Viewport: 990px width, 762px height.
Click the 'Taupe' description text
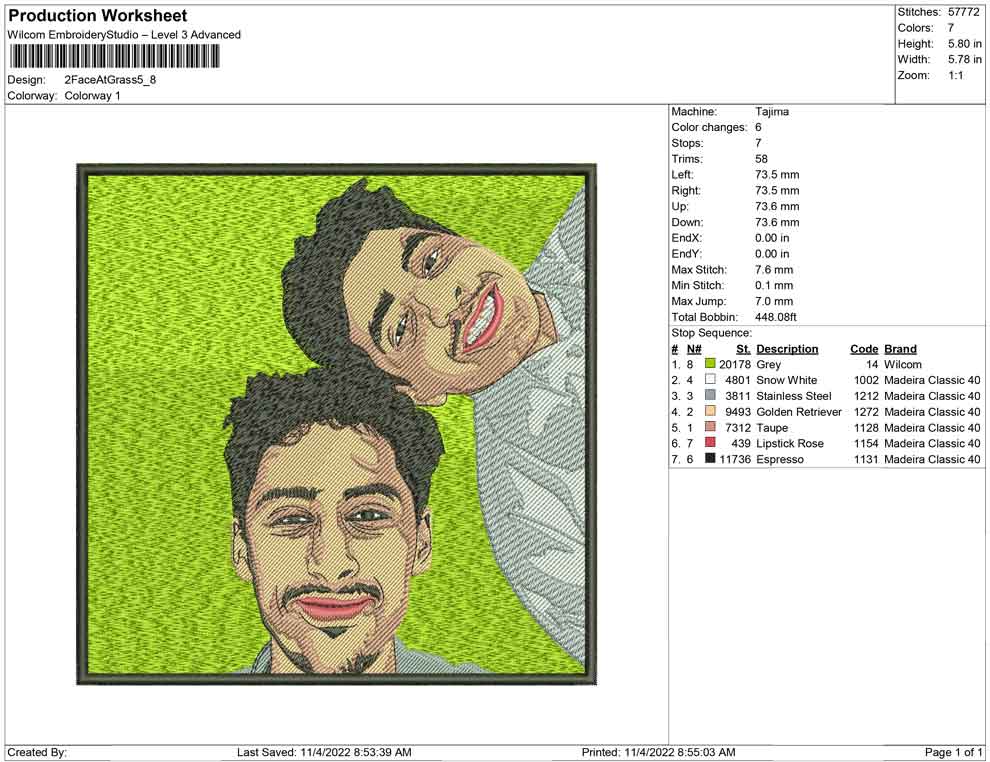coord(772,427)
